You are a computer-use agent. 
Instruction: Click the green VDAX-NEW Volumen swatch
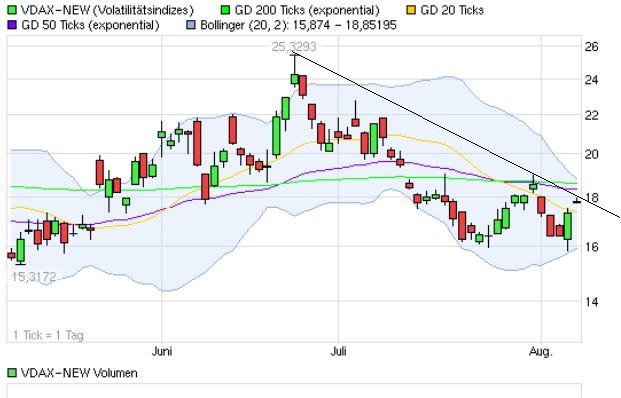pos(12,373)
